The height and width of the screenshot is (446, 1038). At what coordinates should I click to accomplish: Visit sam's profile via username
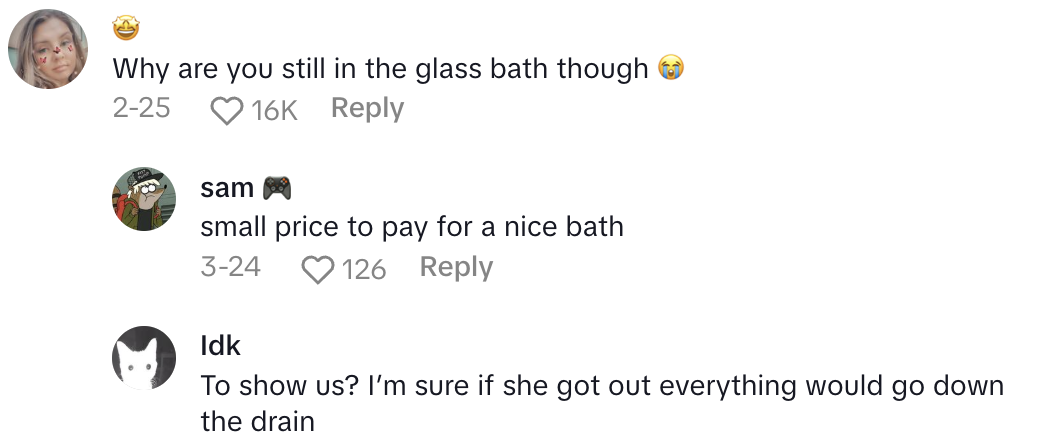click(x=227, y=188)
